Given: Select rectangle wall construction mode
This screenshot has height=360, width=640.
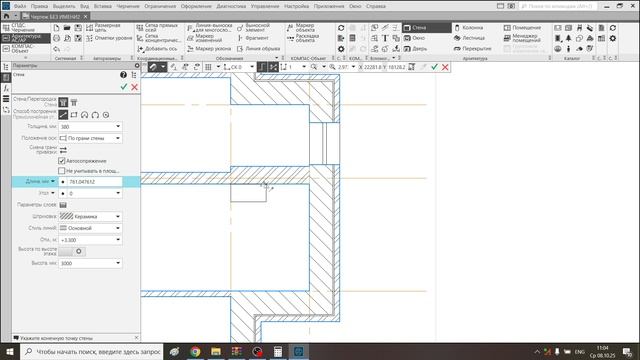Looking at the screenshot, I should click(74, 115).
